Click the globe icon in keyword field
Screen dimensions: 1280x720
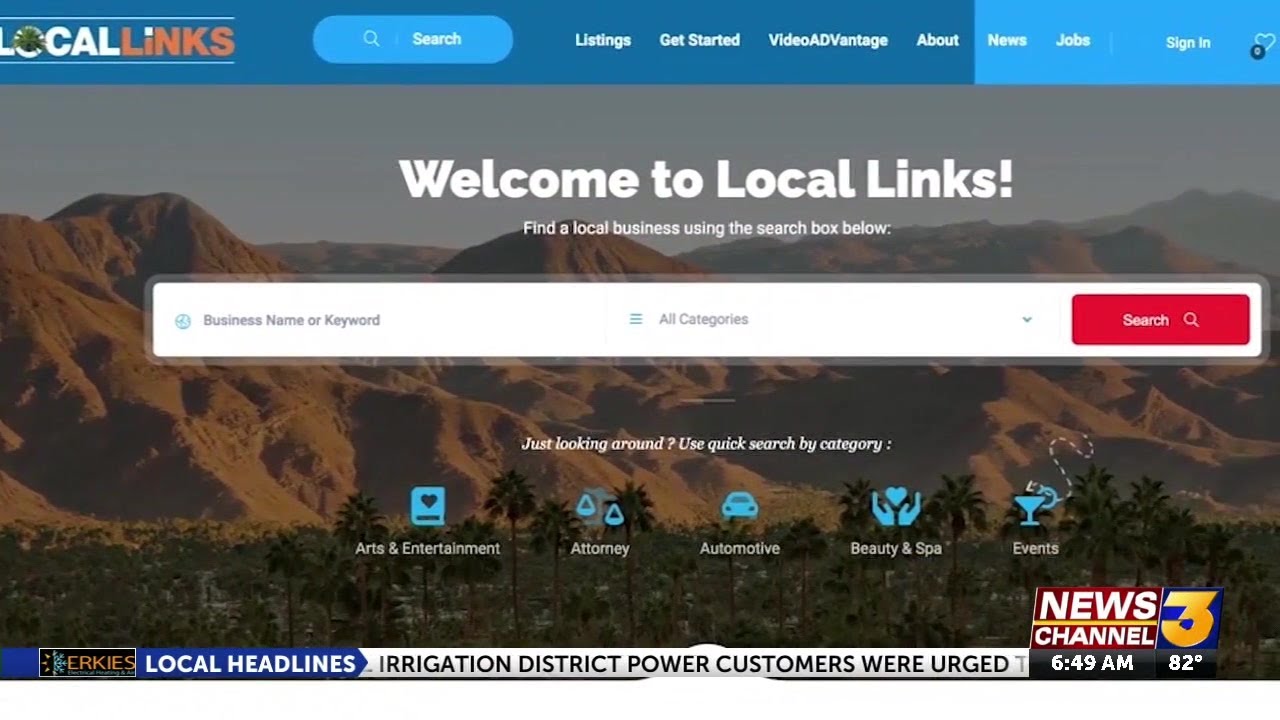point(182,321)
